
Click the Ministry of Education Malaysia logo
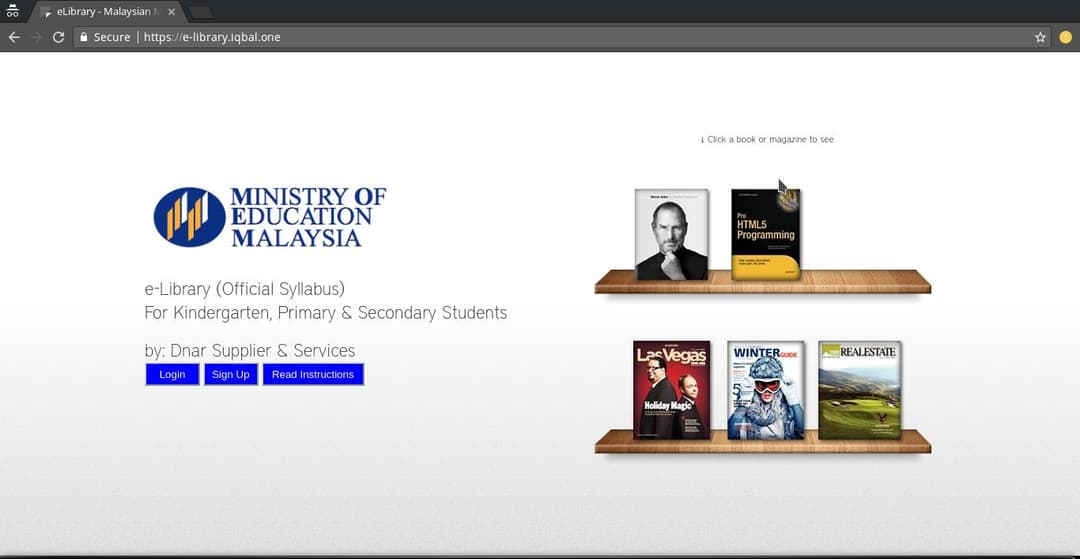coord(270,217)
